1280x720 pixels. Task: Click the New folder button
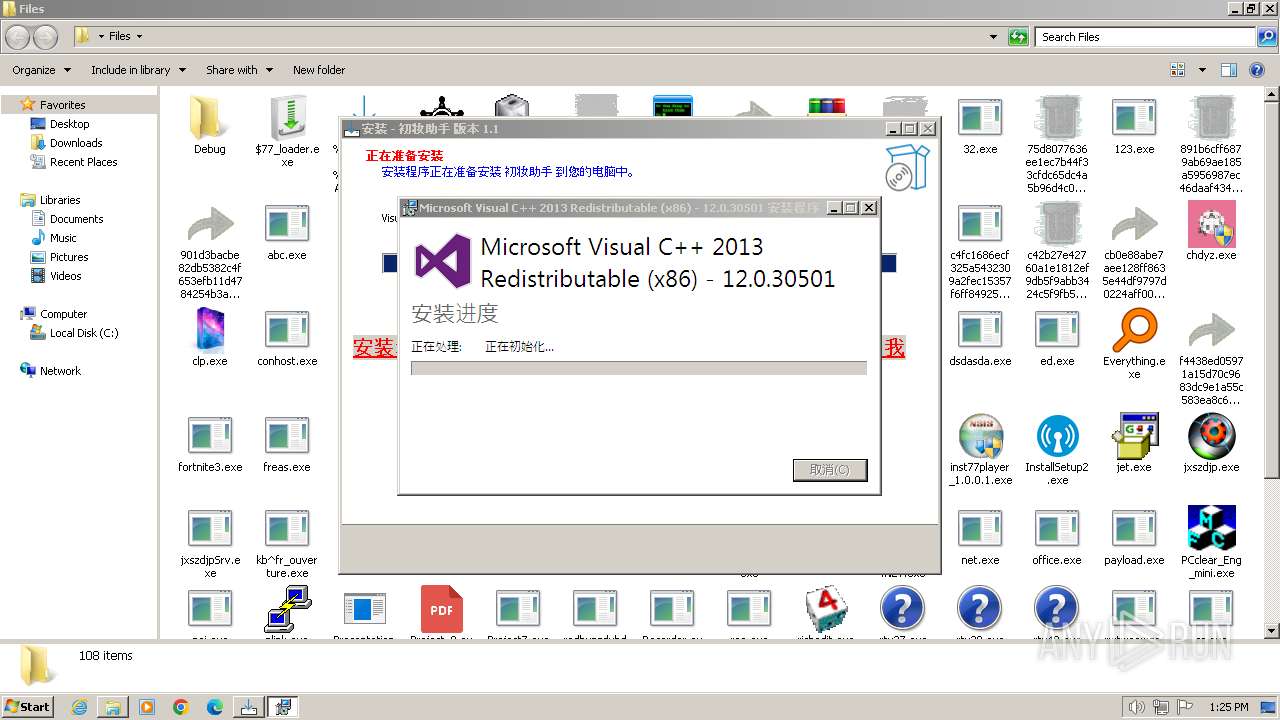click(x=319, y=70)
